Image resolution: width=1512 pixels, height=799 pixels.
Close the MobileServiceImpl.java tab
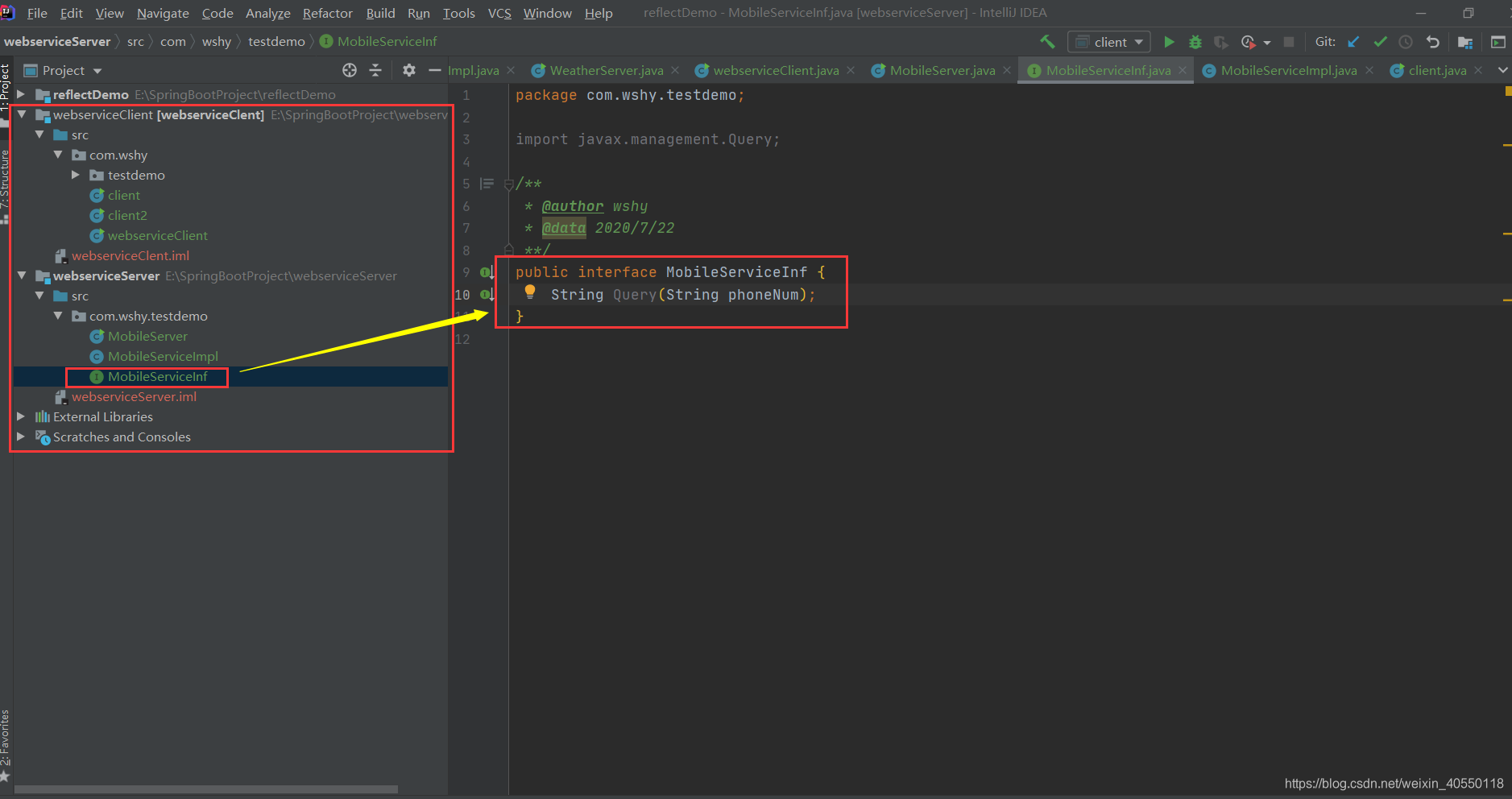(x=1369, y=70)
